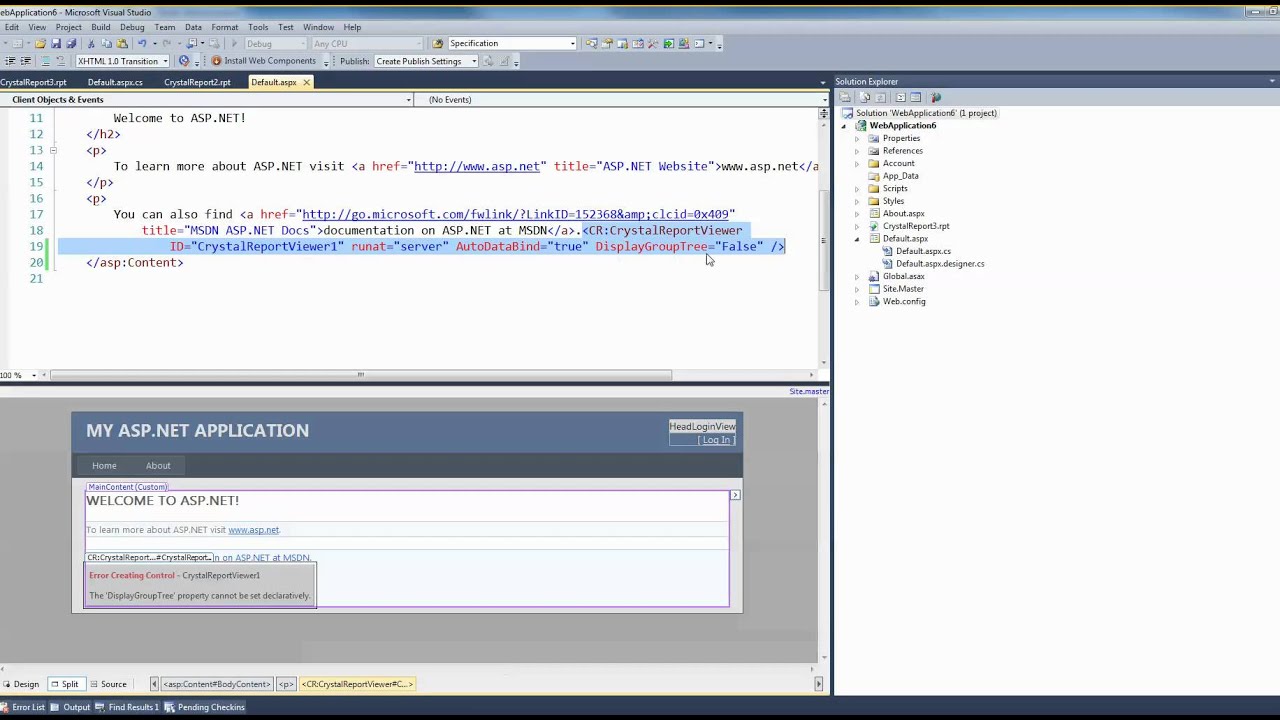Click Solution Explorer View Designer icon
This screenshot has width=1280, height=720.
click(x=915, y=98)
